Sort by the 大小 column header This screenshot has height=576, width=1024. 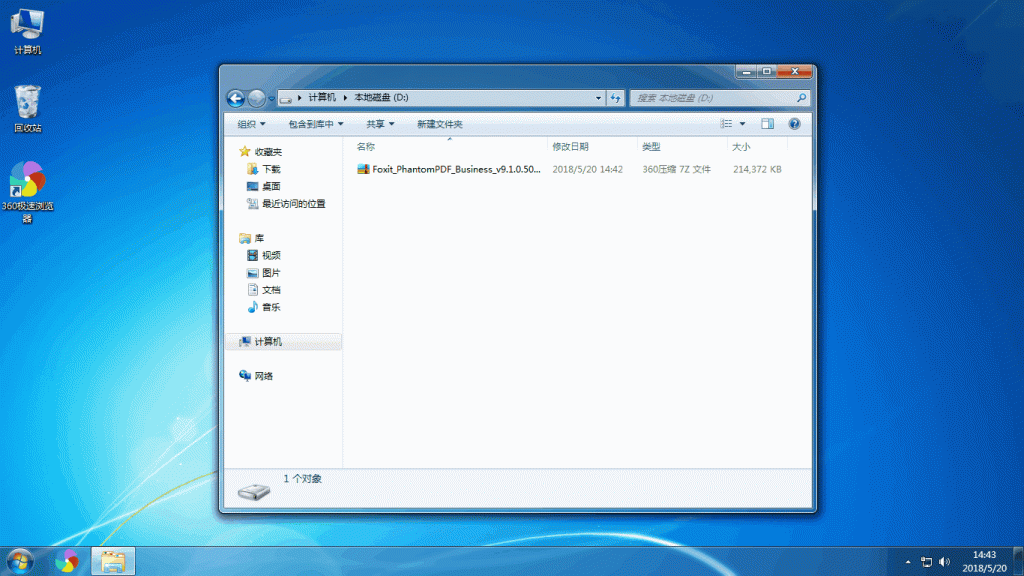pos(757,147)
